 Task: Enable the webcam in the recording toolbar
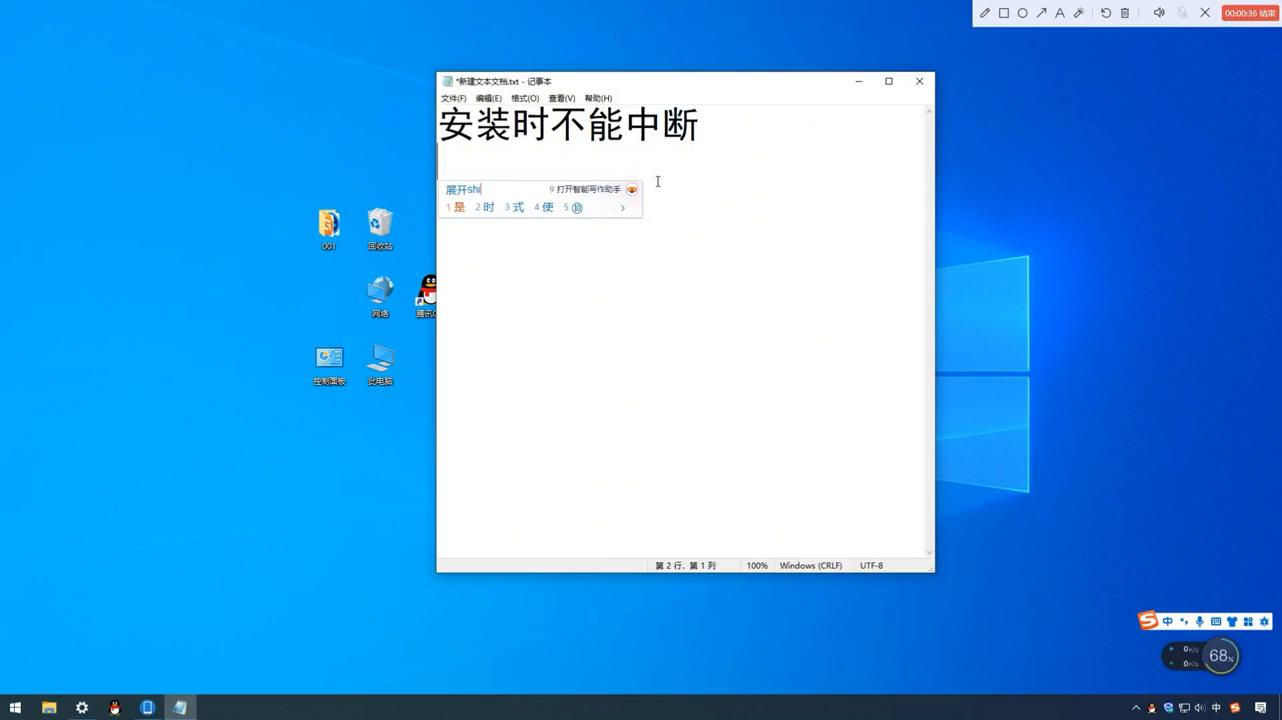pos(1184,13)
